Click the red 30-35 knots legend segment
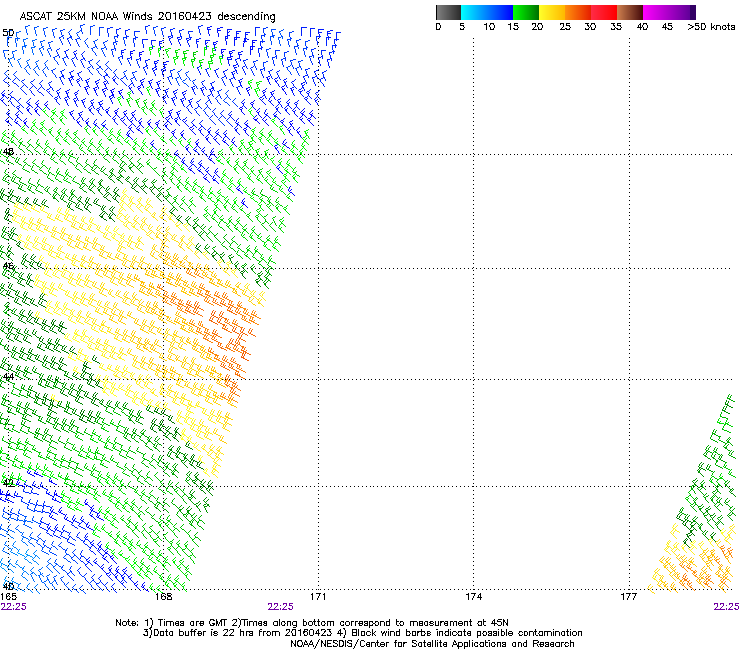Screen dimensions: 740x650 (604, 12)
